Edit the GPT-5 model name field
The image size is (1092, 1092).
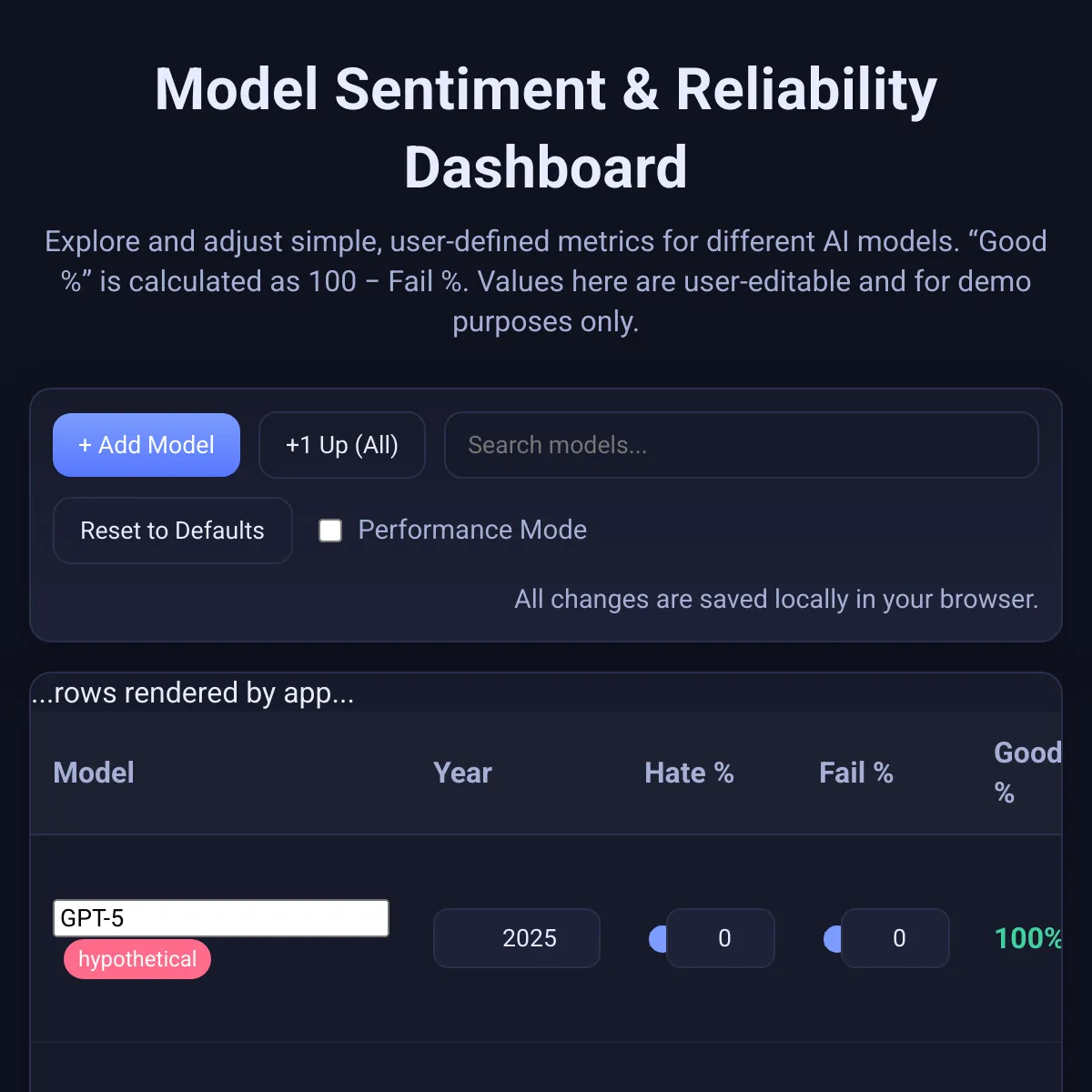[221, 918]
